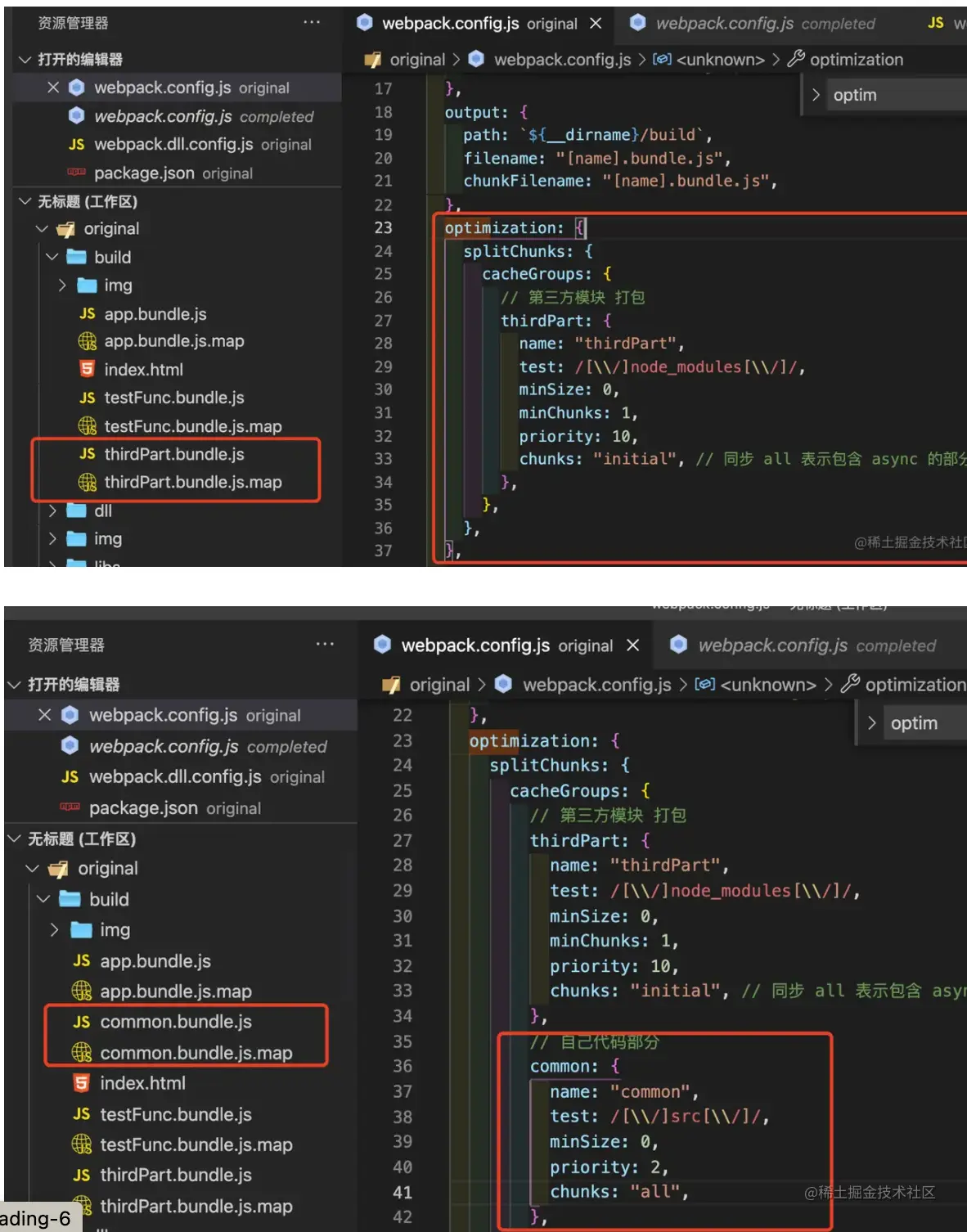Toggle replace chevron in top find widget
967x1232 pixels.
pos(816,95)
